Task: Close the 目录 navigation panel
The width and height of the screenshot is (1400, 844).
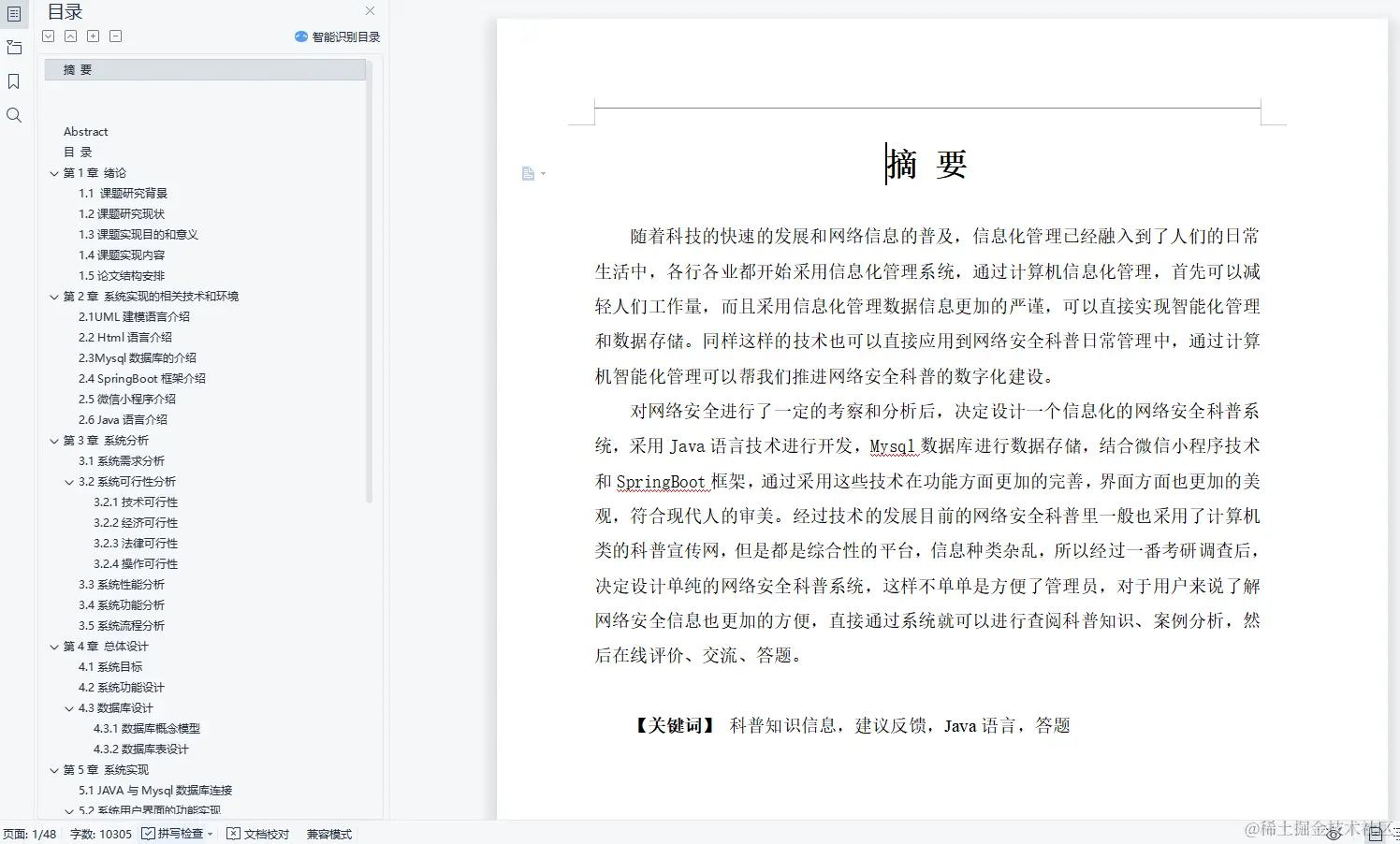Action: pos(370,11)
